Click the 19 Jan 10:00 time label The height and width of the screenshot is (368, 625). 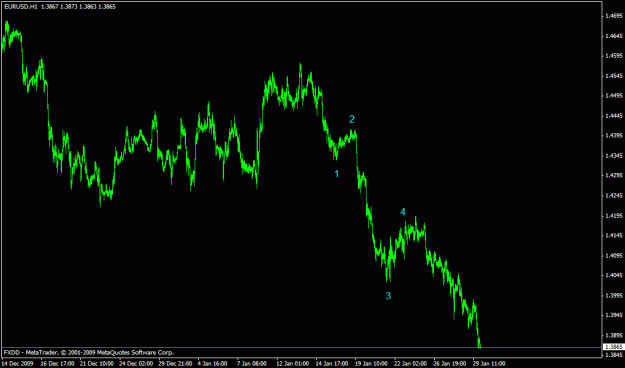(x=372, y=364)
